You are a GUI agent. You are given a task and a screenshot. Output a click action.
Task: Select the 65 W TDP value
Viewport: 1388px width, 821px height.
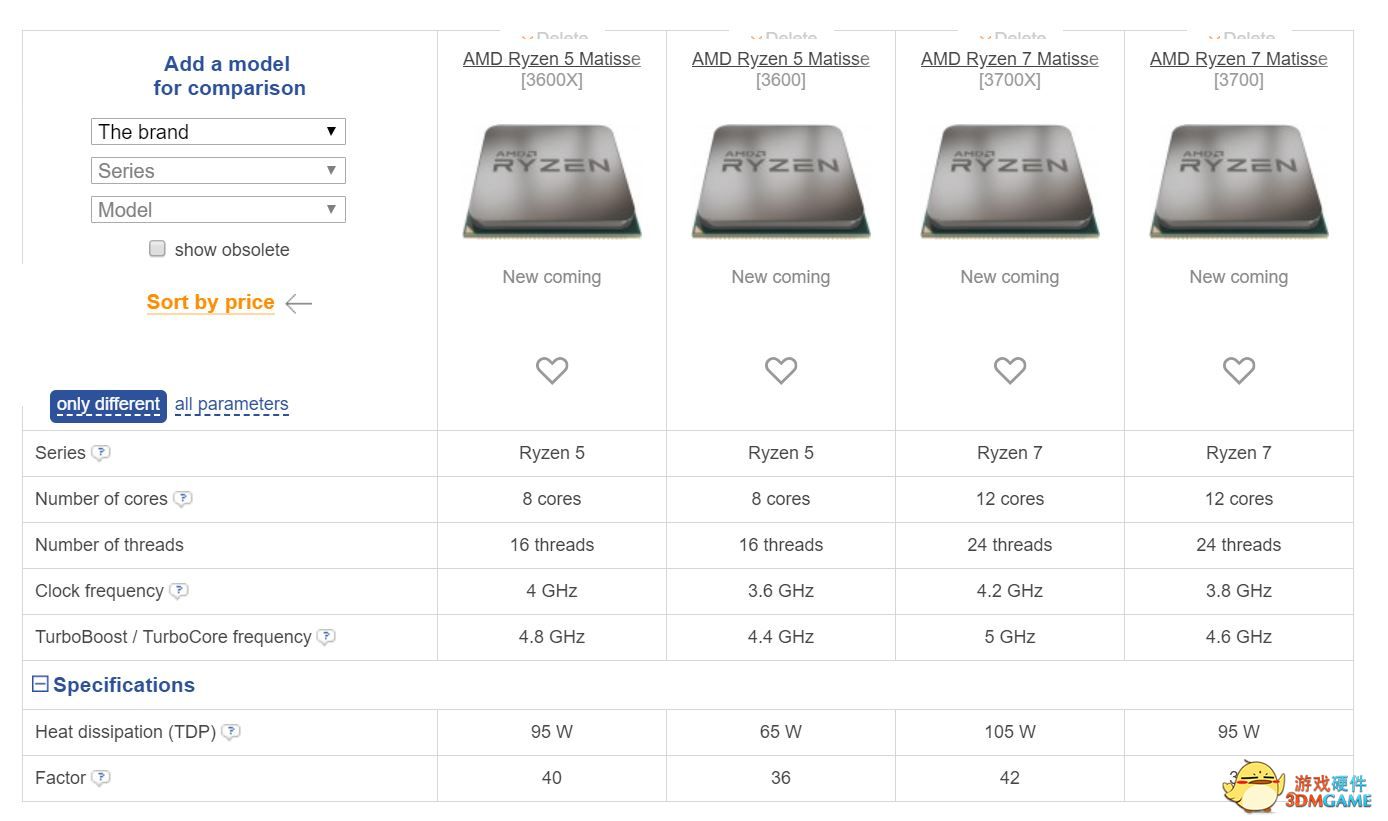click(781, 732)
